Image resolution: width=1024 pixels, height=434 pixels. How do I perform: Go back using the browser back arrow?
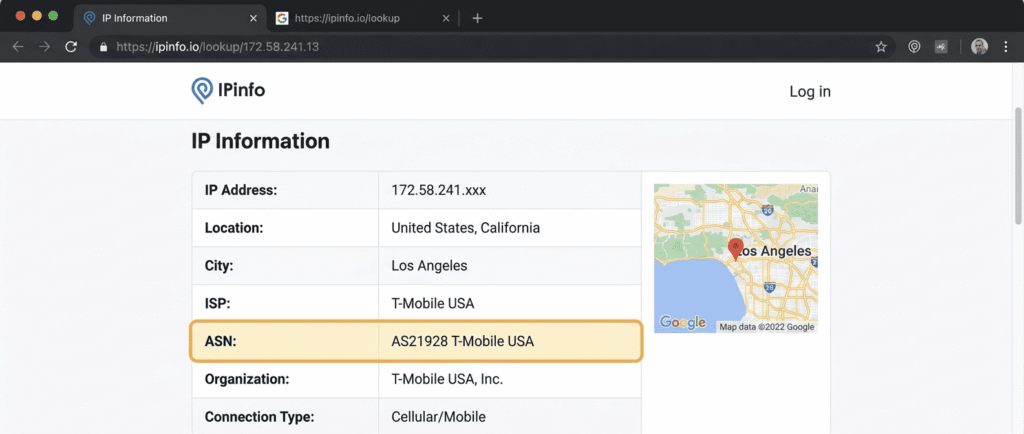18,47
